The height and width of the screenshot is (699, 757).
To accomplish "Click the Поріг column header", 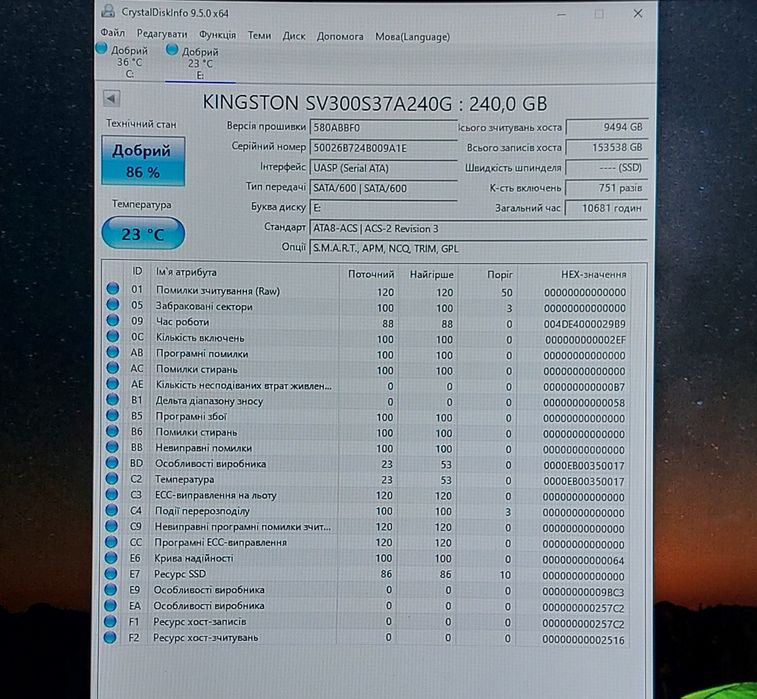I will (500, 275).
